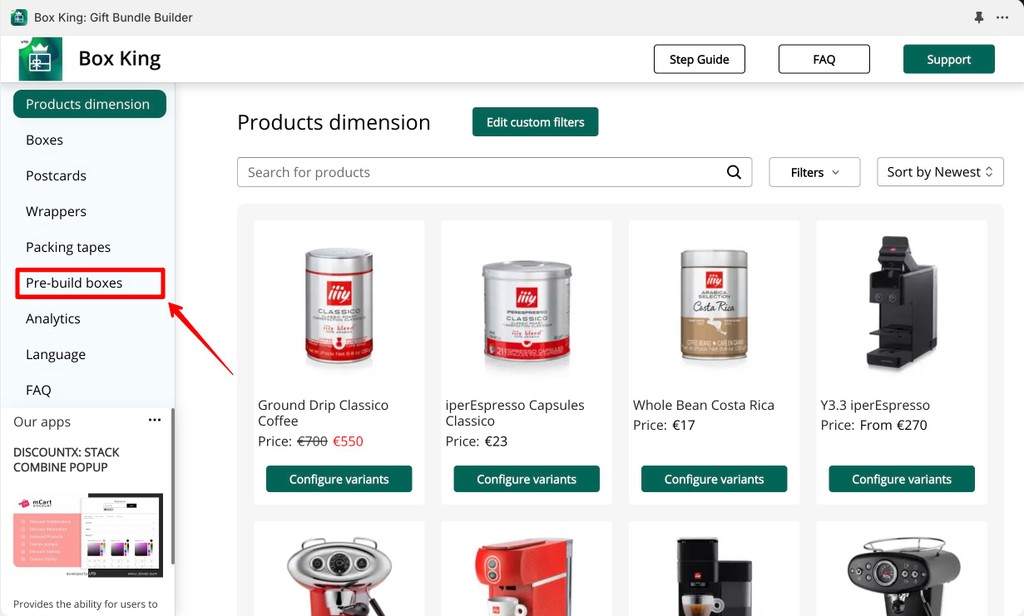Click the Box King app icon in title bar
The height and width of the screenshot is (616, 1024).
click(x=19, y=18)
